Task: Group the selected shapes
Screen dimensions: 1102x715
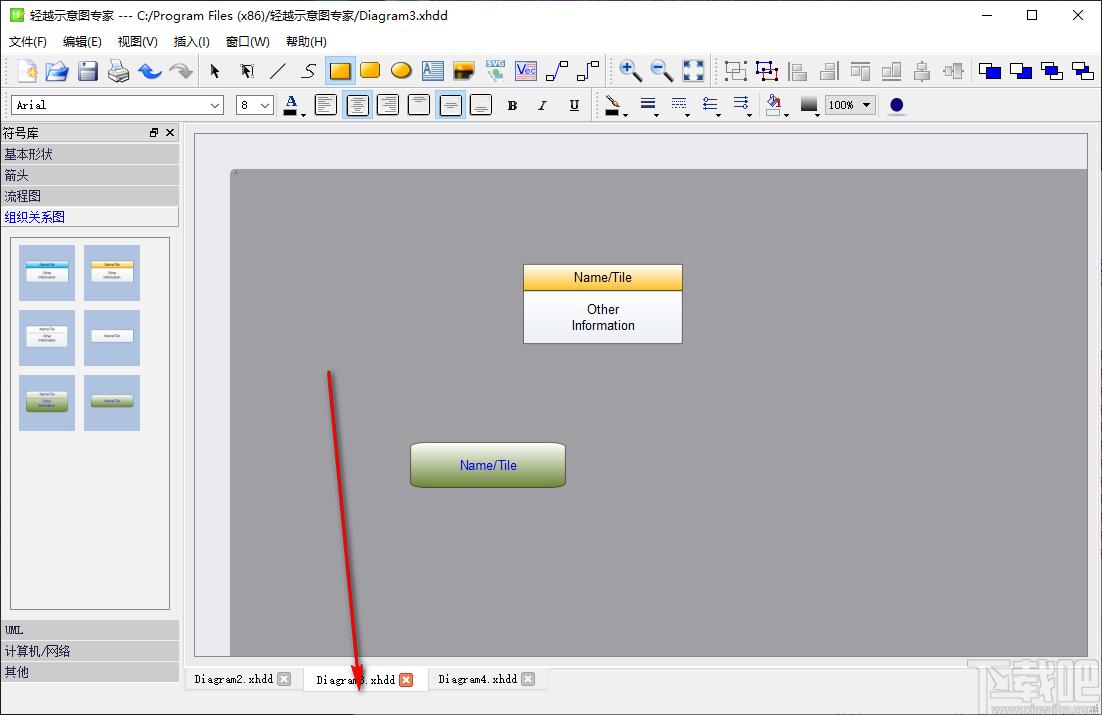Action: click(735, 71)
